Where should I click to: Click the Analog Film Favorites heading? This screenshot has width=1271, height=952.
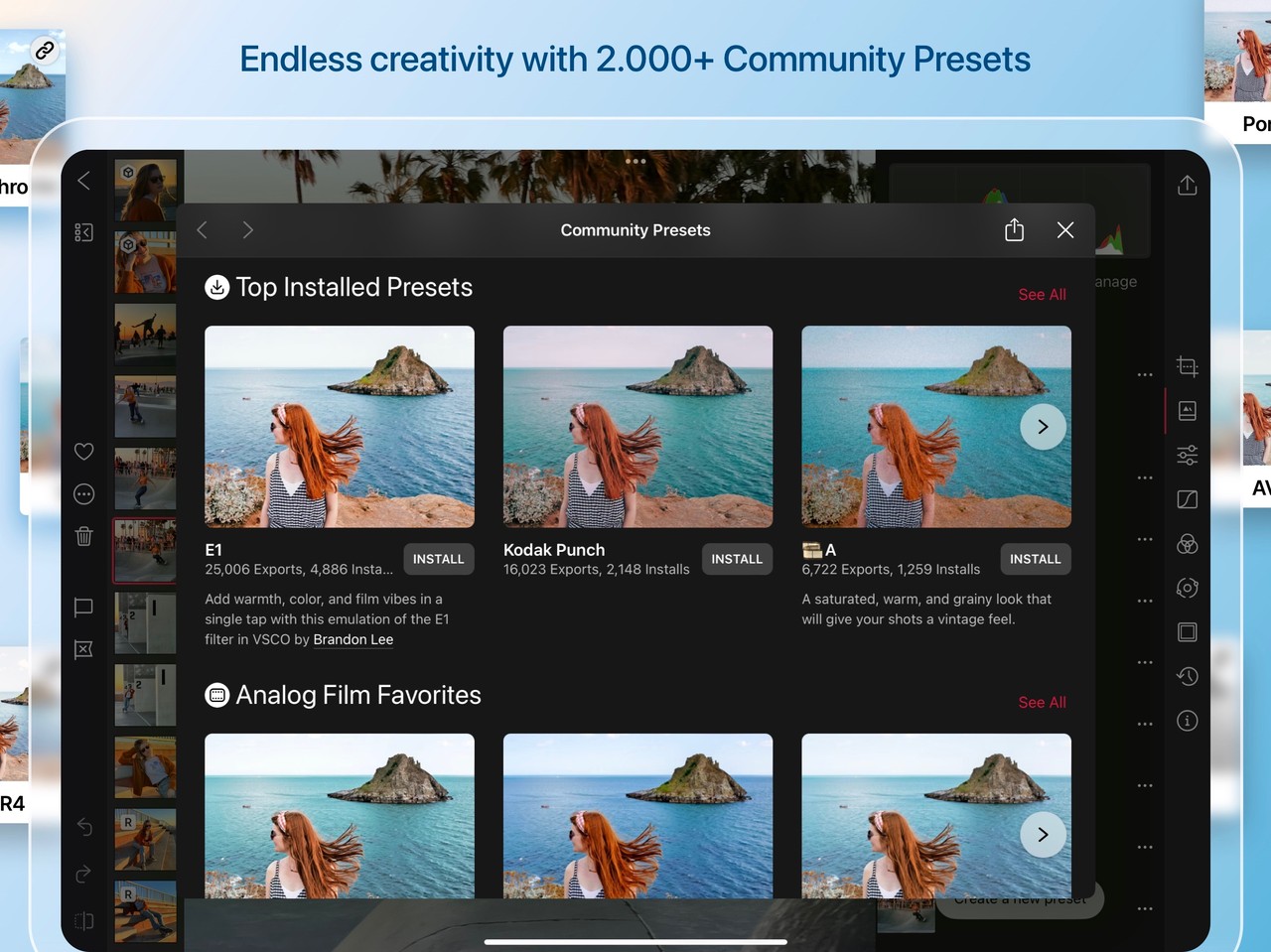tap(358, 695)
